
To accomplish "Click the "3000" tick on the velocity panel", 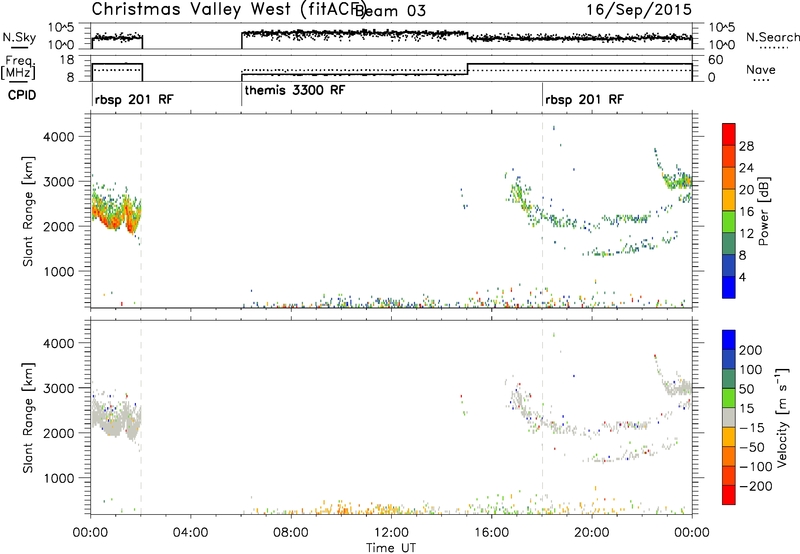I will pyautogui.click(x=58, y=388).
